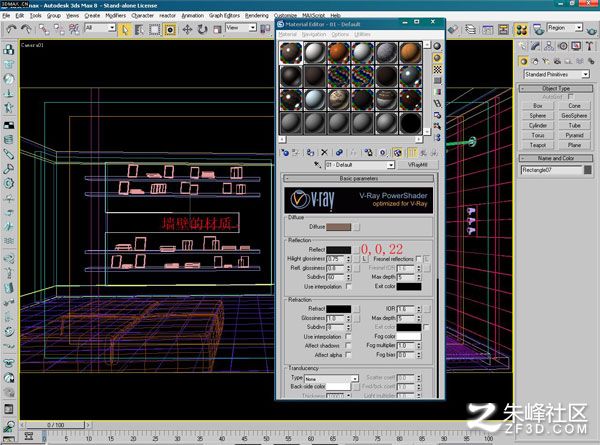Viewport: 600px width, 445px height.
Task: Open the selection filter All dropdown
Action: coord(100,28)
